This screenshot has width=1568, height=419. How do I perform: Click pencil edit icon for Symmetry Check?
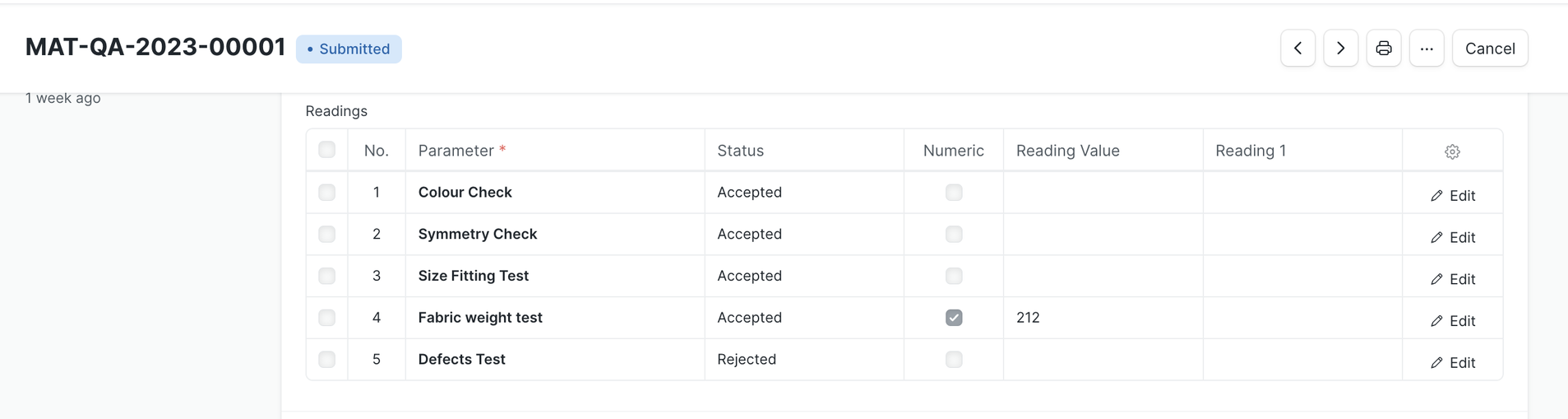coord(1436,238)
